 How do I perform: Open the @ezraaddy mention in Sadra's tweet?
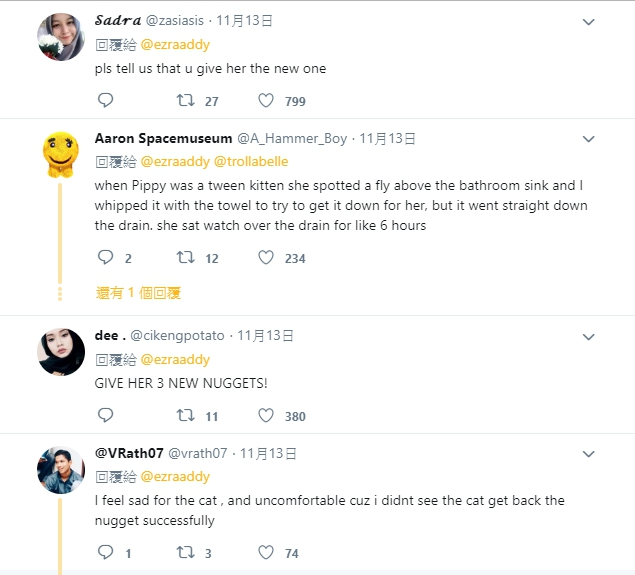(x=175, y=45)
